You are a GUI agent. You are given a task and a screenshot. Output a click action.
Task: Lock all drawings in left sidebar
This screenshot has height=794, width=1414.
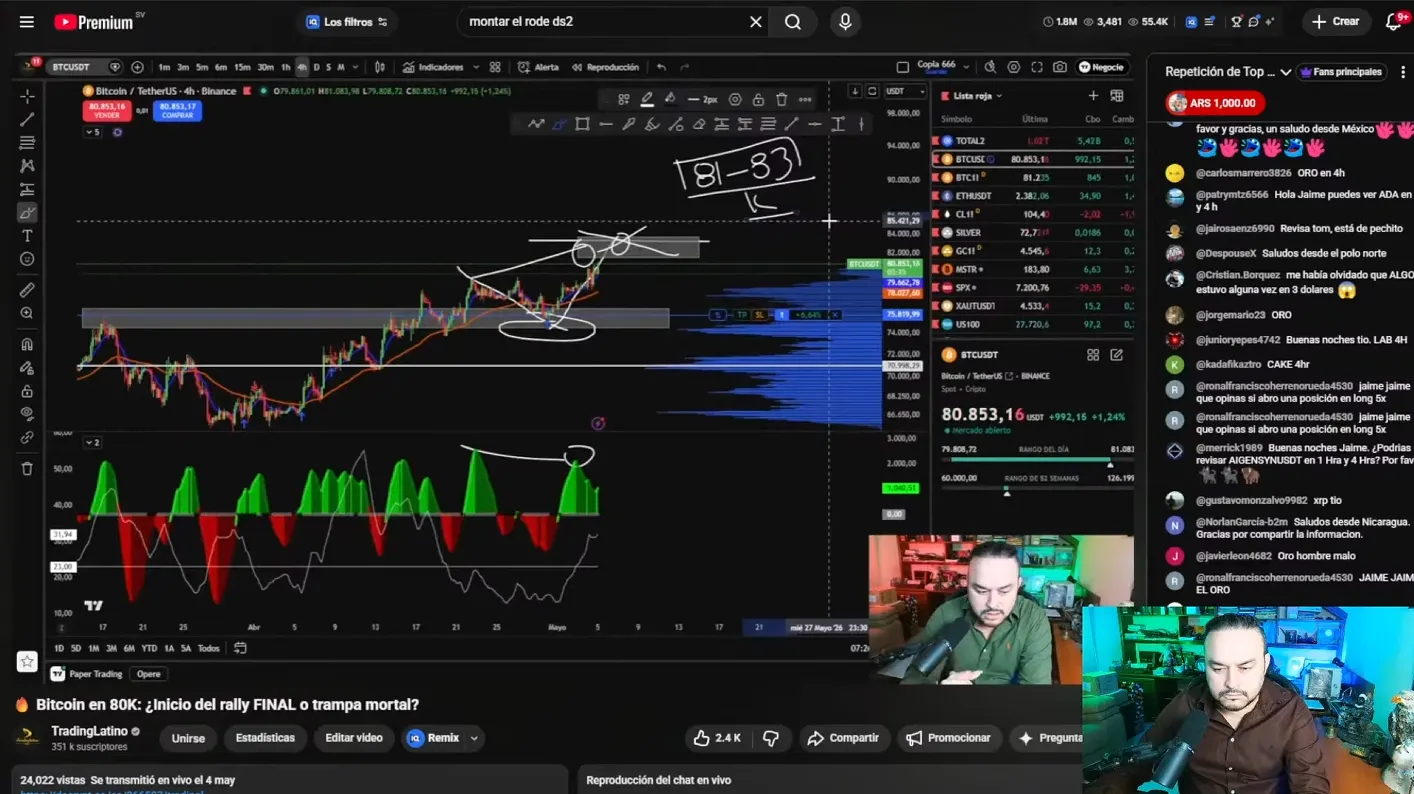click(x=27, y=391)
